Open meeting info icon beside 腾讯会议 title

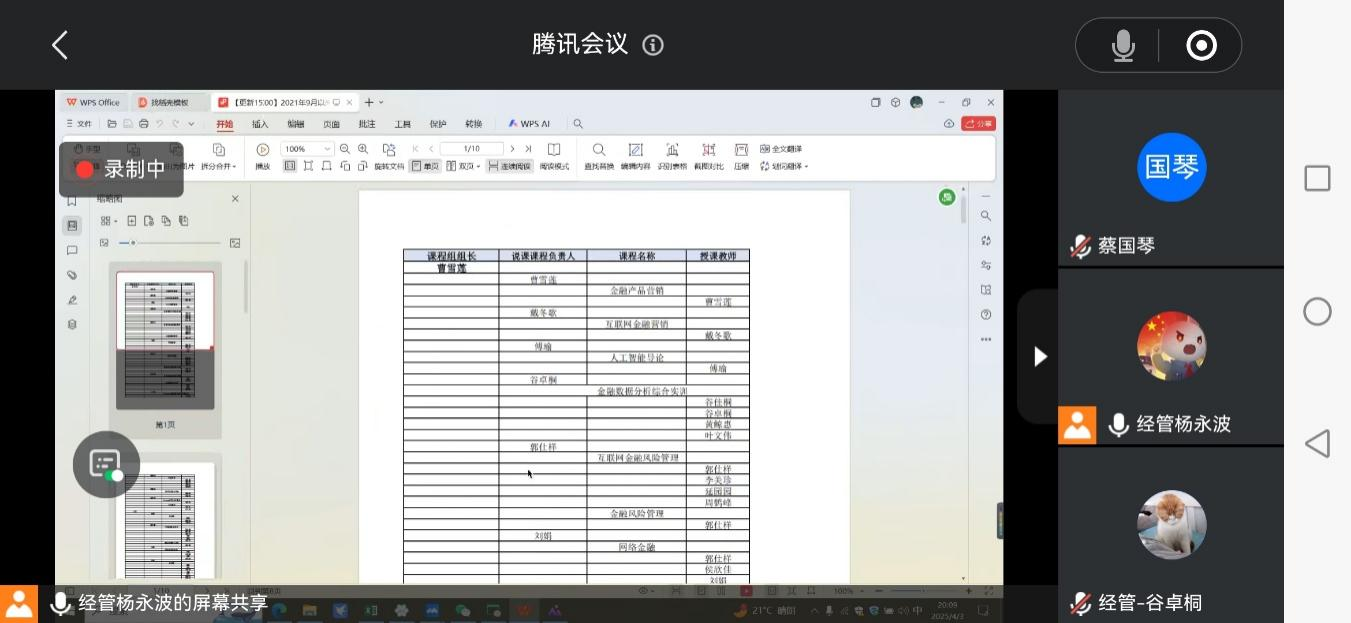coord(653,45)
